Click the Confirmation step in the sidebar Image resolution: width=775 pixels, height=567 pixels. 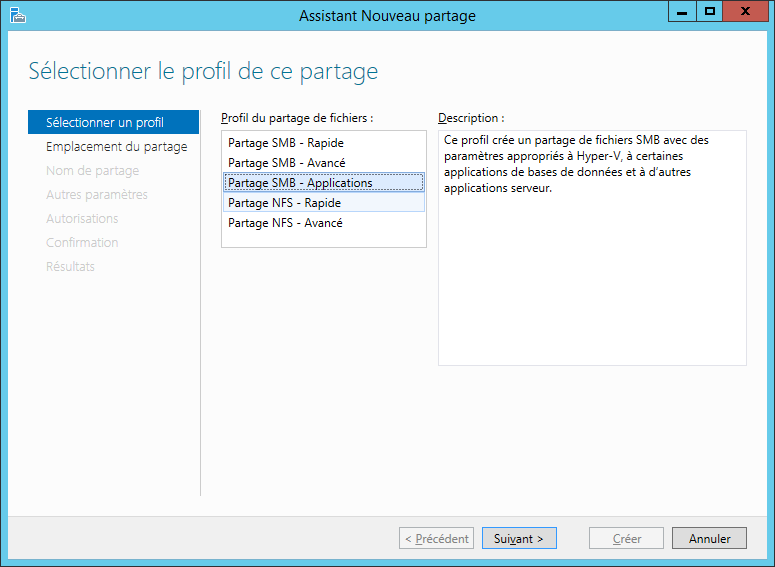[x=82, y=243]
